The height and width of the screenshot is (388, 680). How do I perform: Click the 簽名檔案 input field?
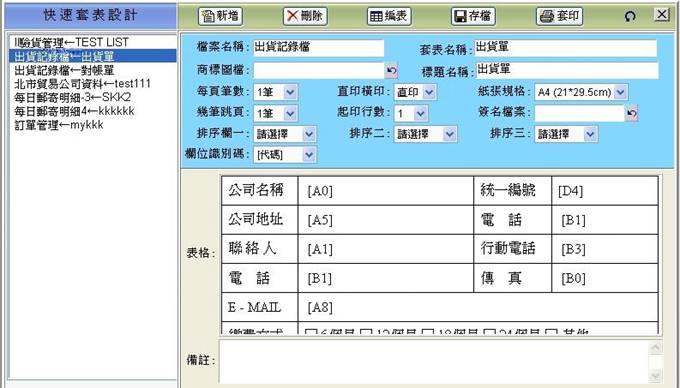click(579, 114)
